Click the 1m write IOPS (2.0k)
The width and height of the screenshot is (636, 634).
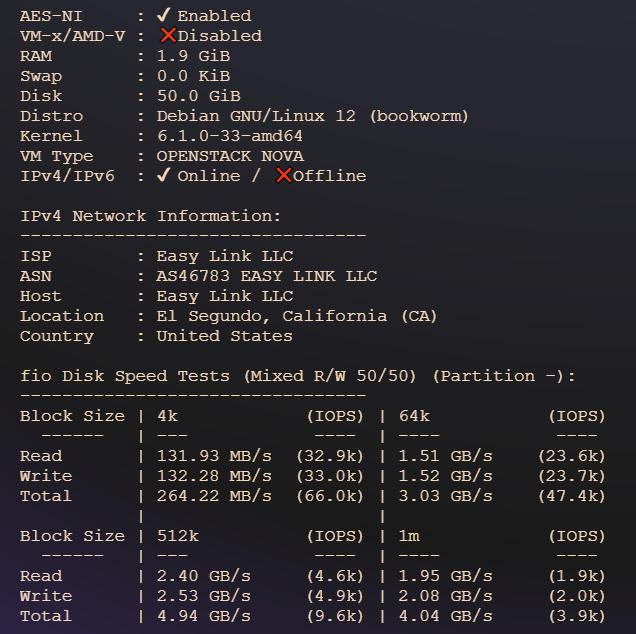(577, 596)
